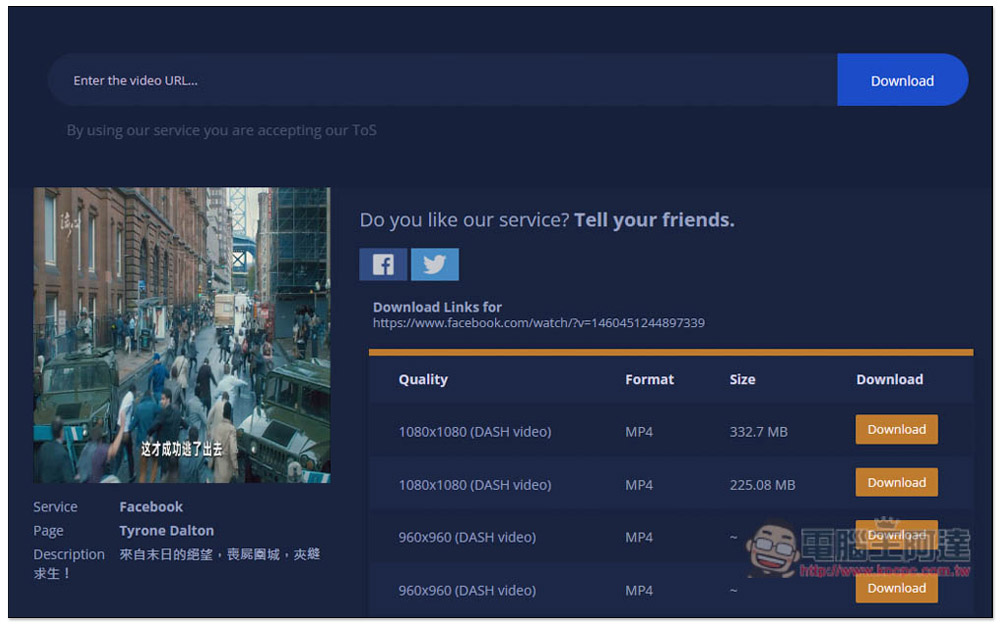Click the Format column header
The width and height of the screenshot is (1000, 625).
pos(649,379)
